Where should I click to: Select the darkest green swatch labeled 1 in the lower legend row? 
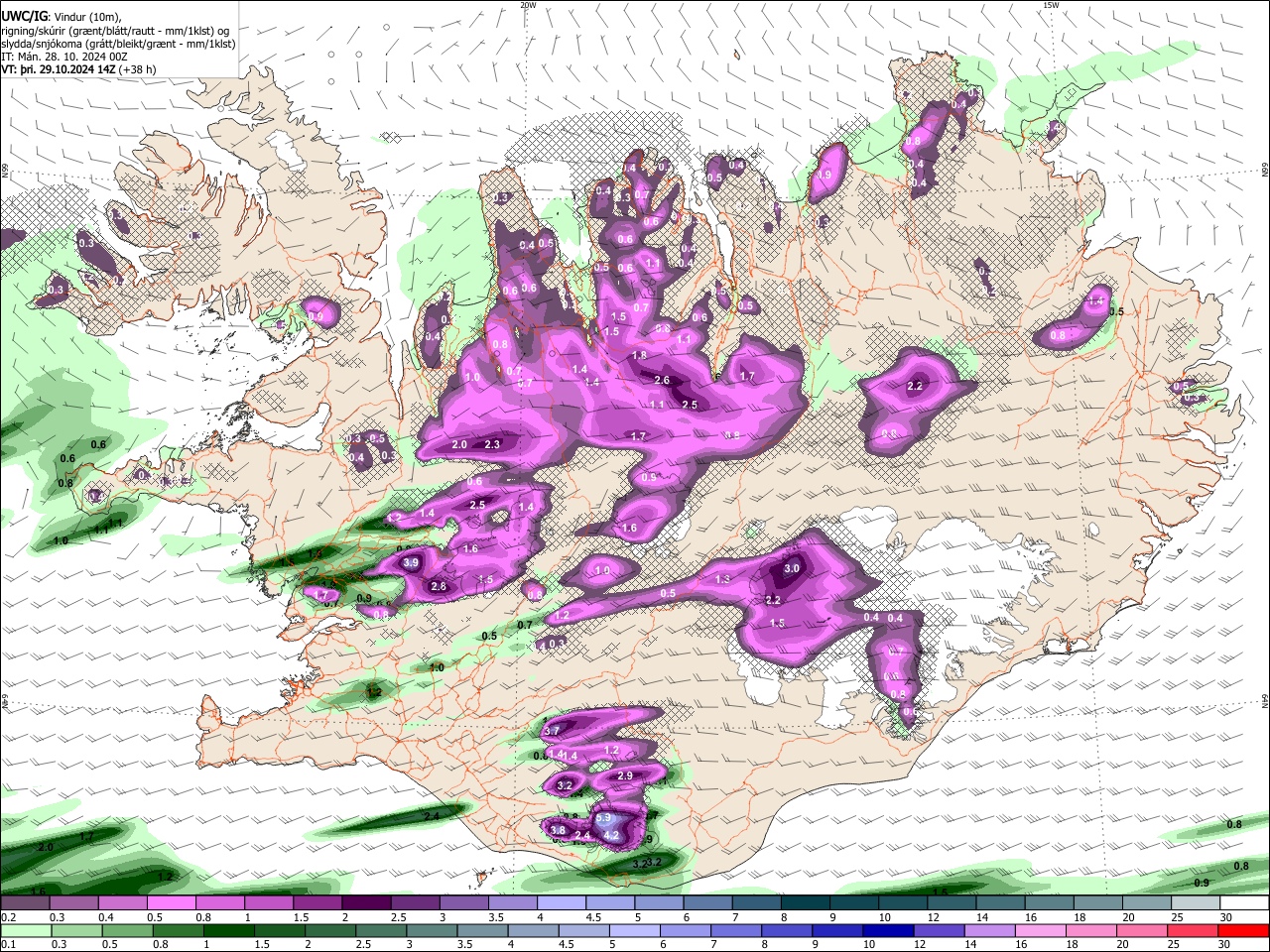tap(228, 930)
